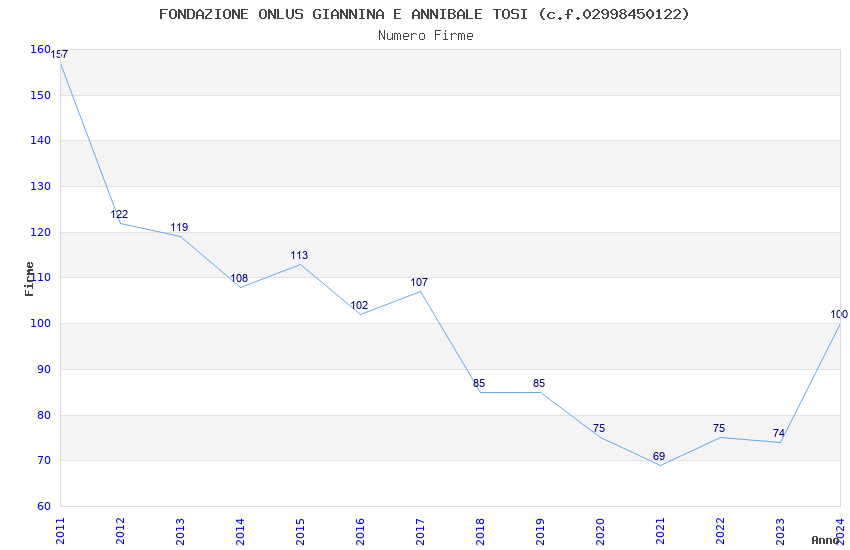Image resolution: width=850 pixels, height=550 pixels.
Task: Click the y-axis value 70
Action: tap(44, 461)
